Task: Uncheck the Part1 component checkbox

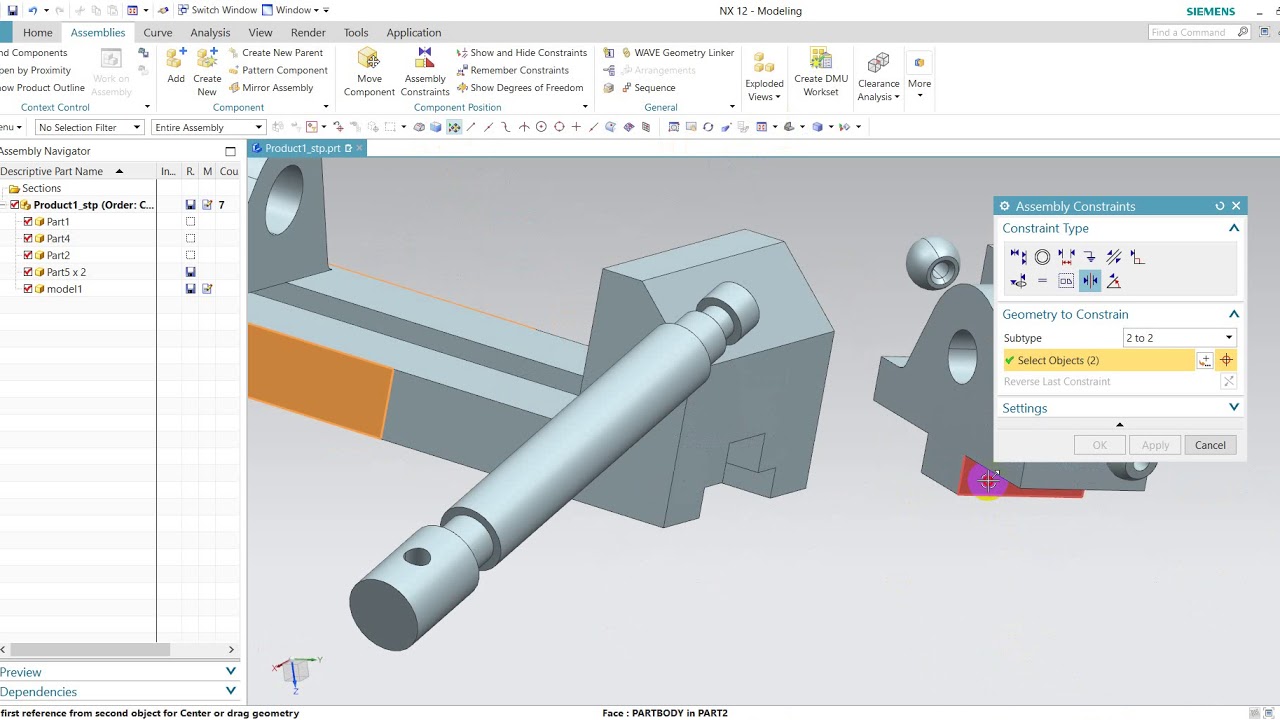Action: [x=28, y=222]
